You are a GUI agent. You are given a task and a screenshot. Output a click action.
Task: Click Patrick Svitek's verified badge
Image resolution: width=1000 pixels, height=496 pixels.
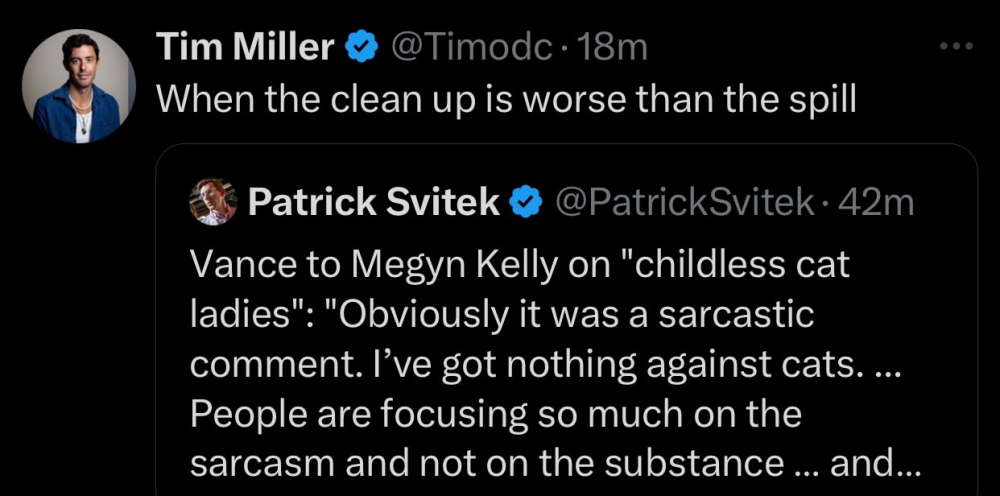pos(526,203)
